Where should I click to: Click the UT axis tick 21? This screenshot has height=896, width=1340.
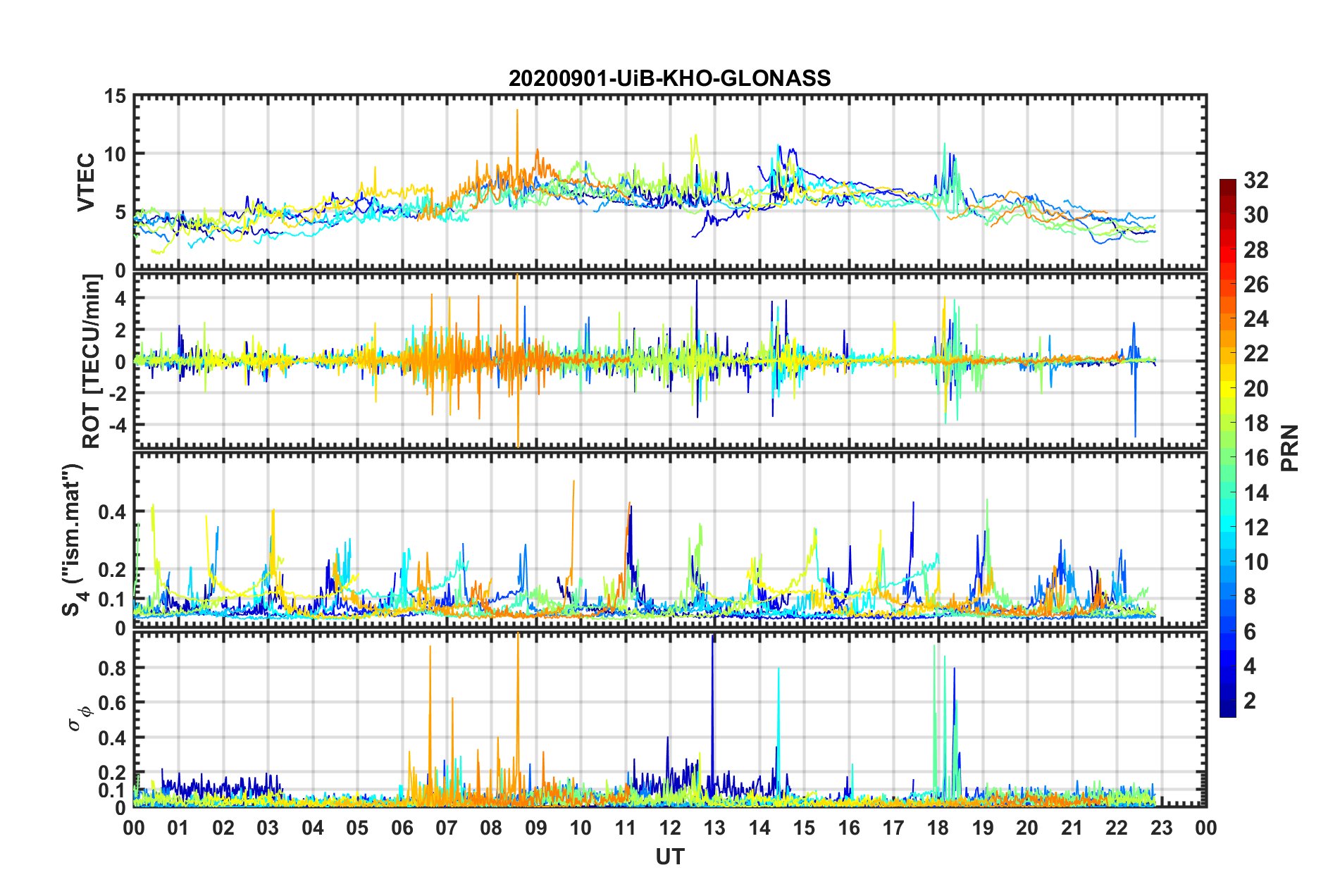click(x=1072, y=828)
